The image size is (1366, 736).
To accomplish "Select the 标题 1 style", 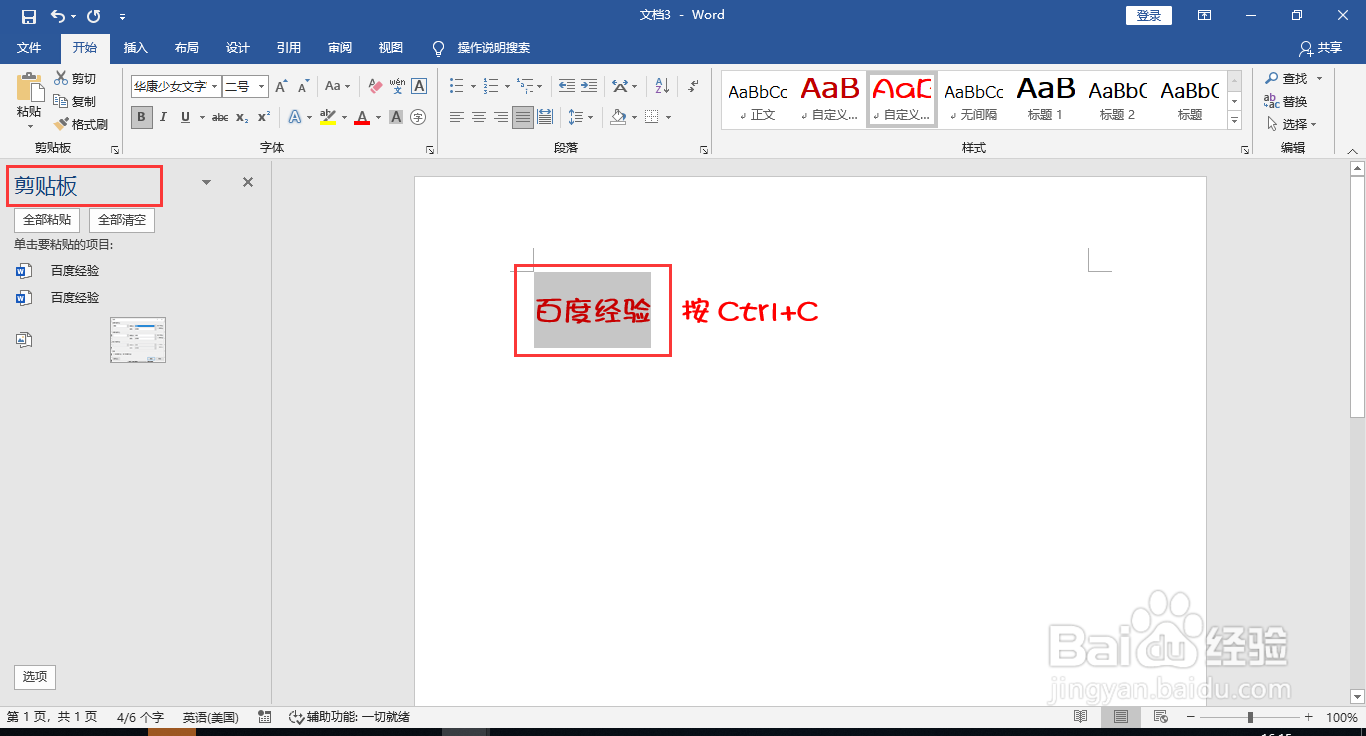I will [x=1046, y=99].
